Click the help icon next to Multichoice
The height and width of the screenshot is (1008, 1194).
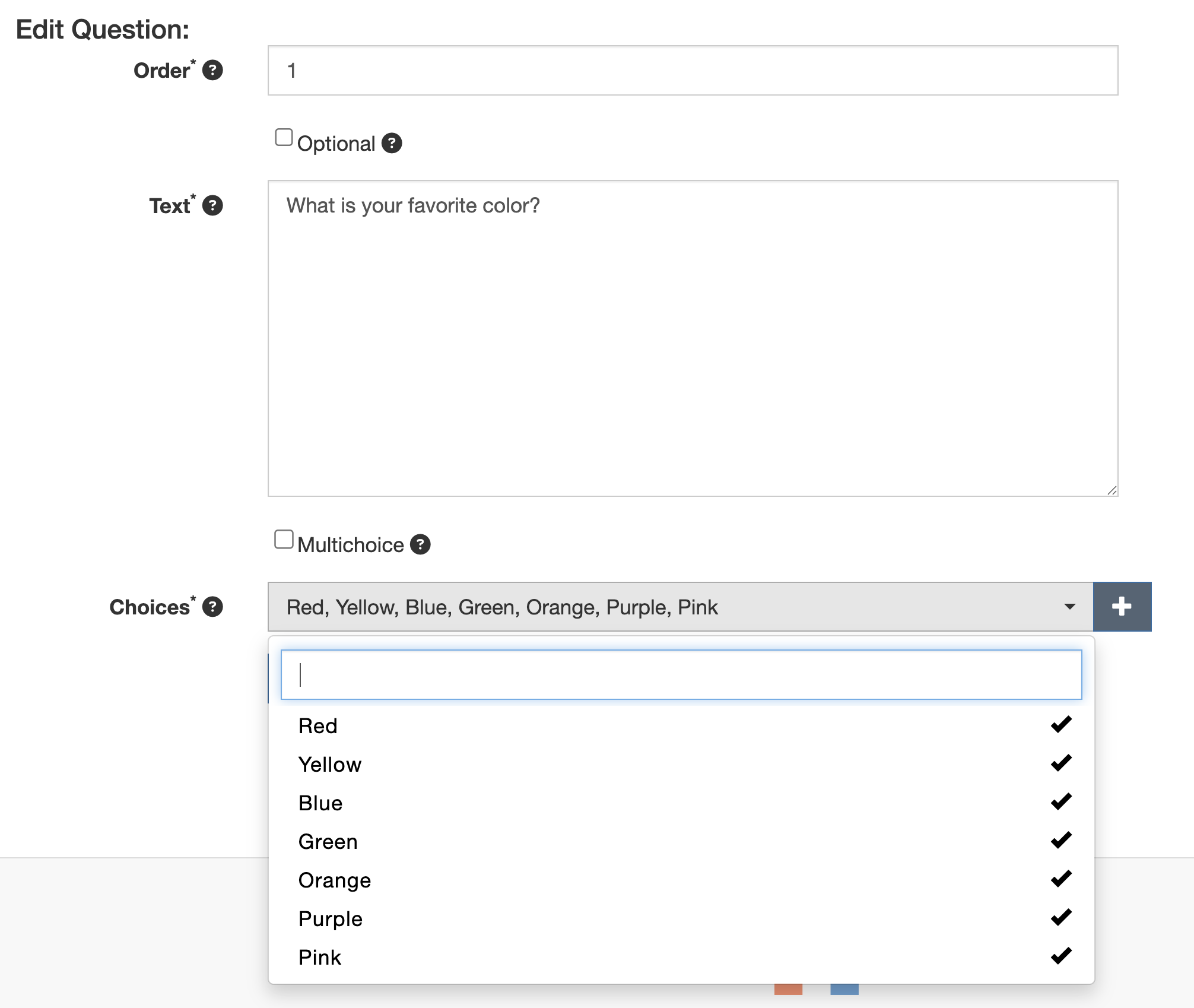click(420, 544)
